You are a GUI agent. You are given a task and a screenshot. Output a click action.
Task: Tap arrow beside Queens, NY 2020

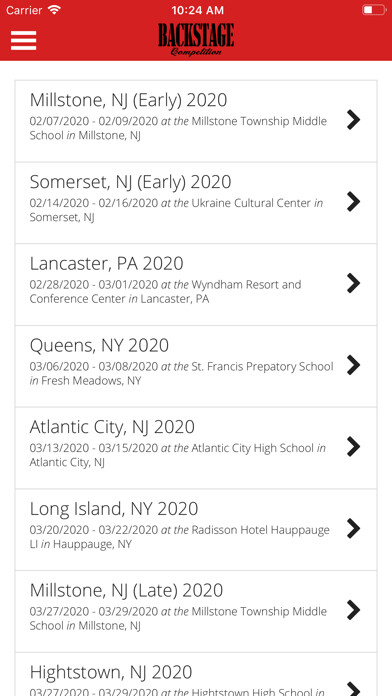(353, 365)
